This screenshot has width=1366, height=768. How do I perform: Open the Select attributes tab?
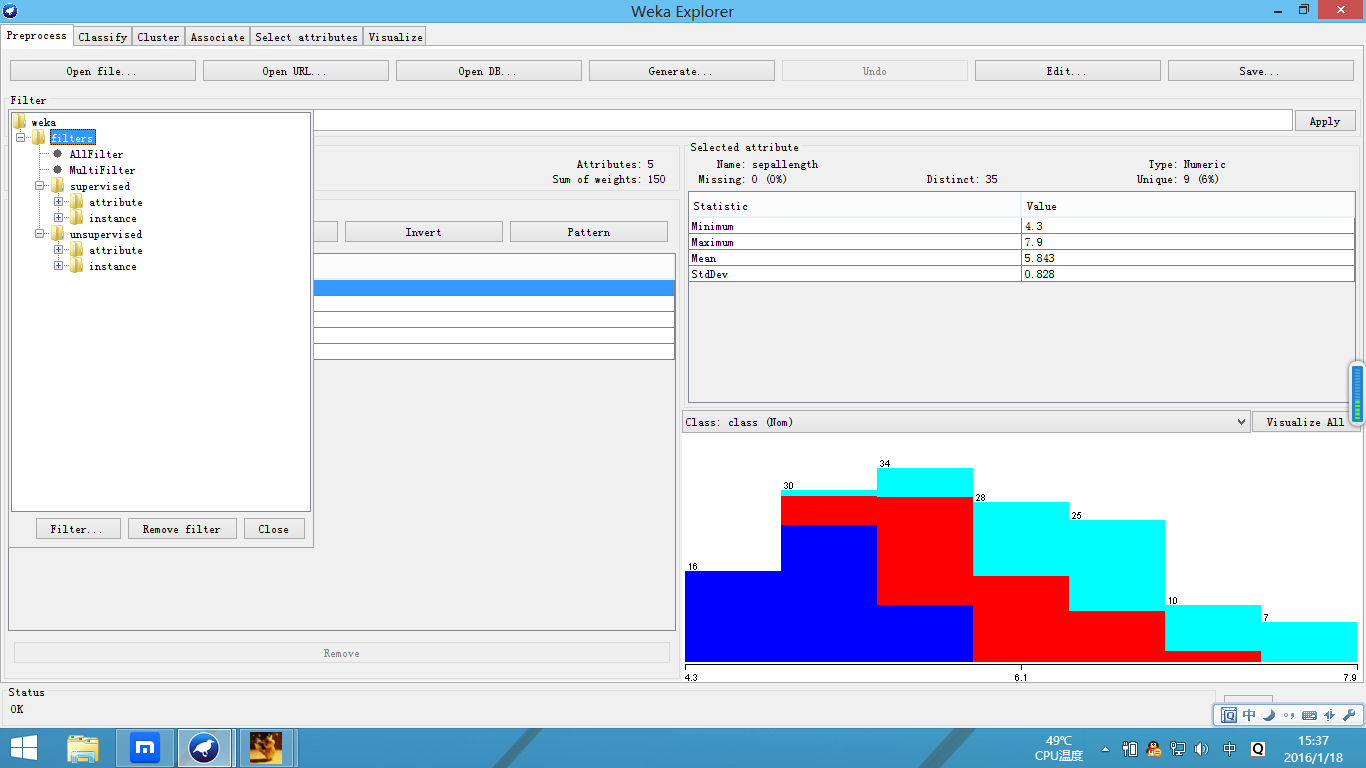pyautogui.click(x=306, y=37)
